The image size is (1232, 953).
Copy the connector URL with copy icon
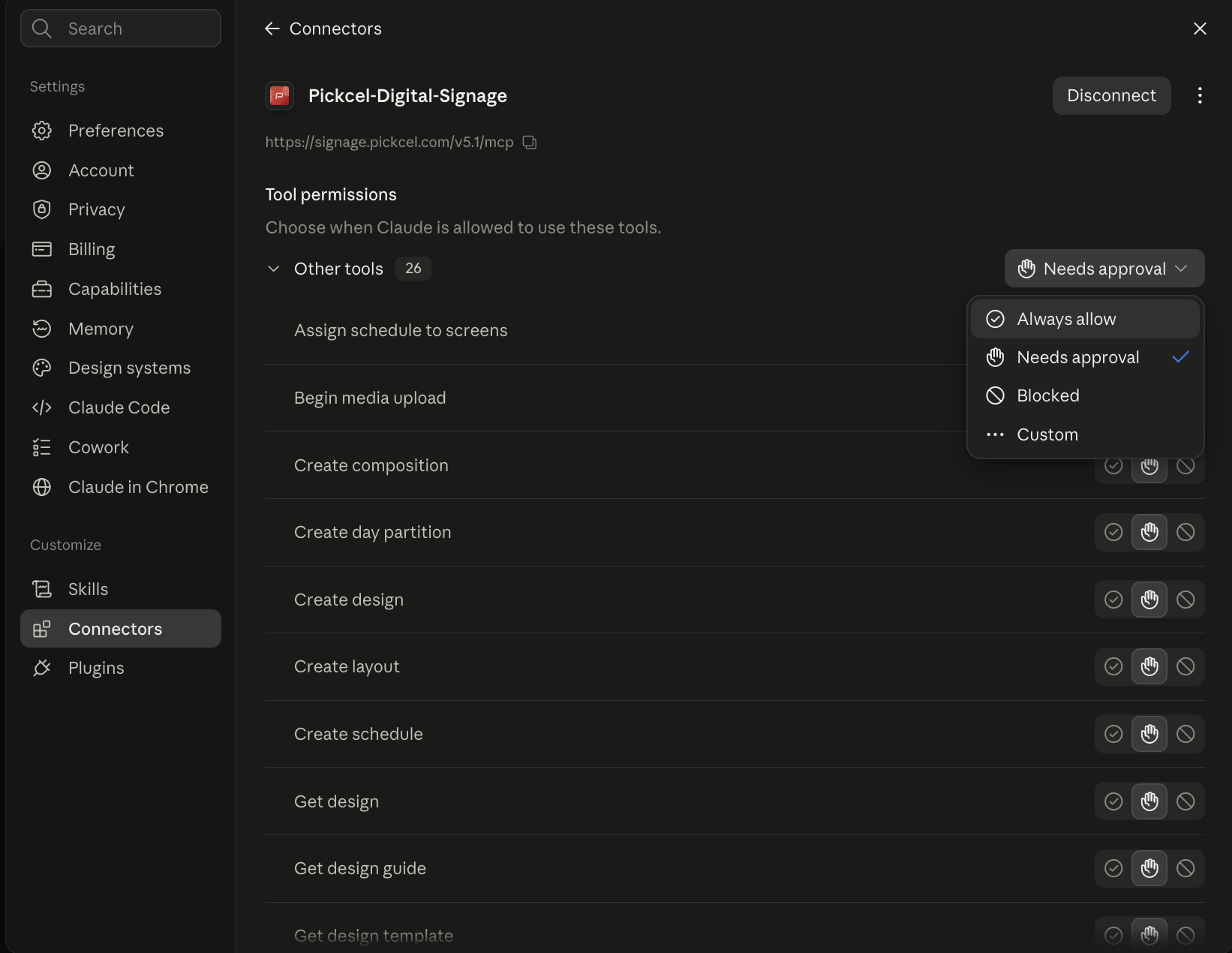pos(530,143)
